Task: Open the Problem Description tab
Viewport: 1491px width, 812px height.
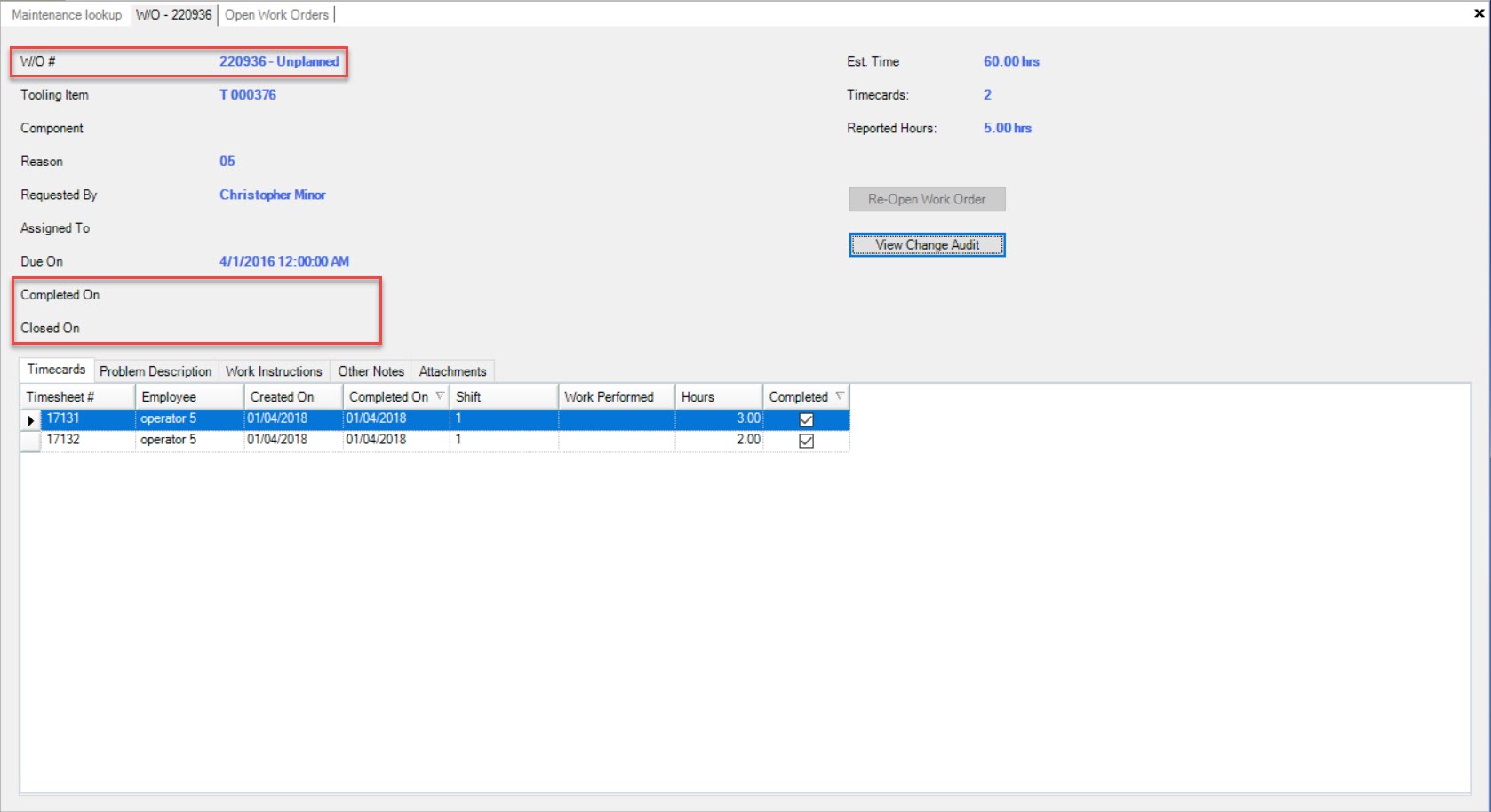Action: pos(155,371)
